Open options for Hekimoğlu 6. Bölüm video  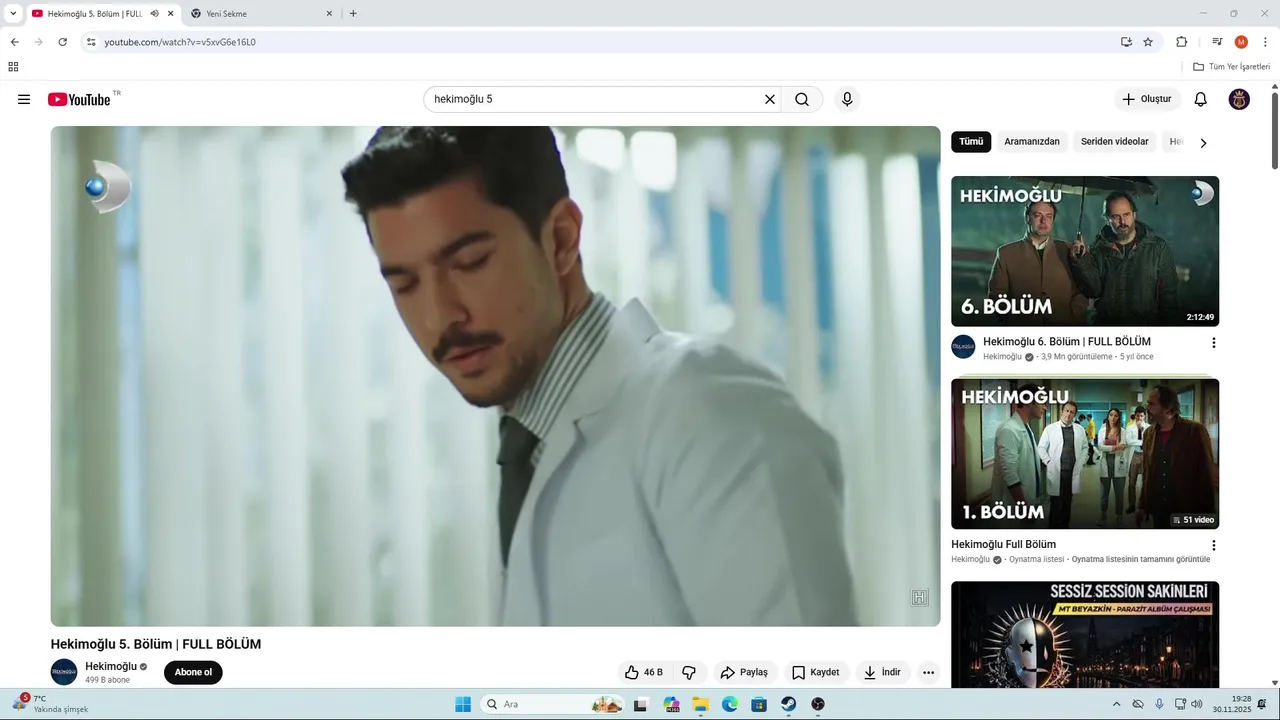tap(1214, 342)
